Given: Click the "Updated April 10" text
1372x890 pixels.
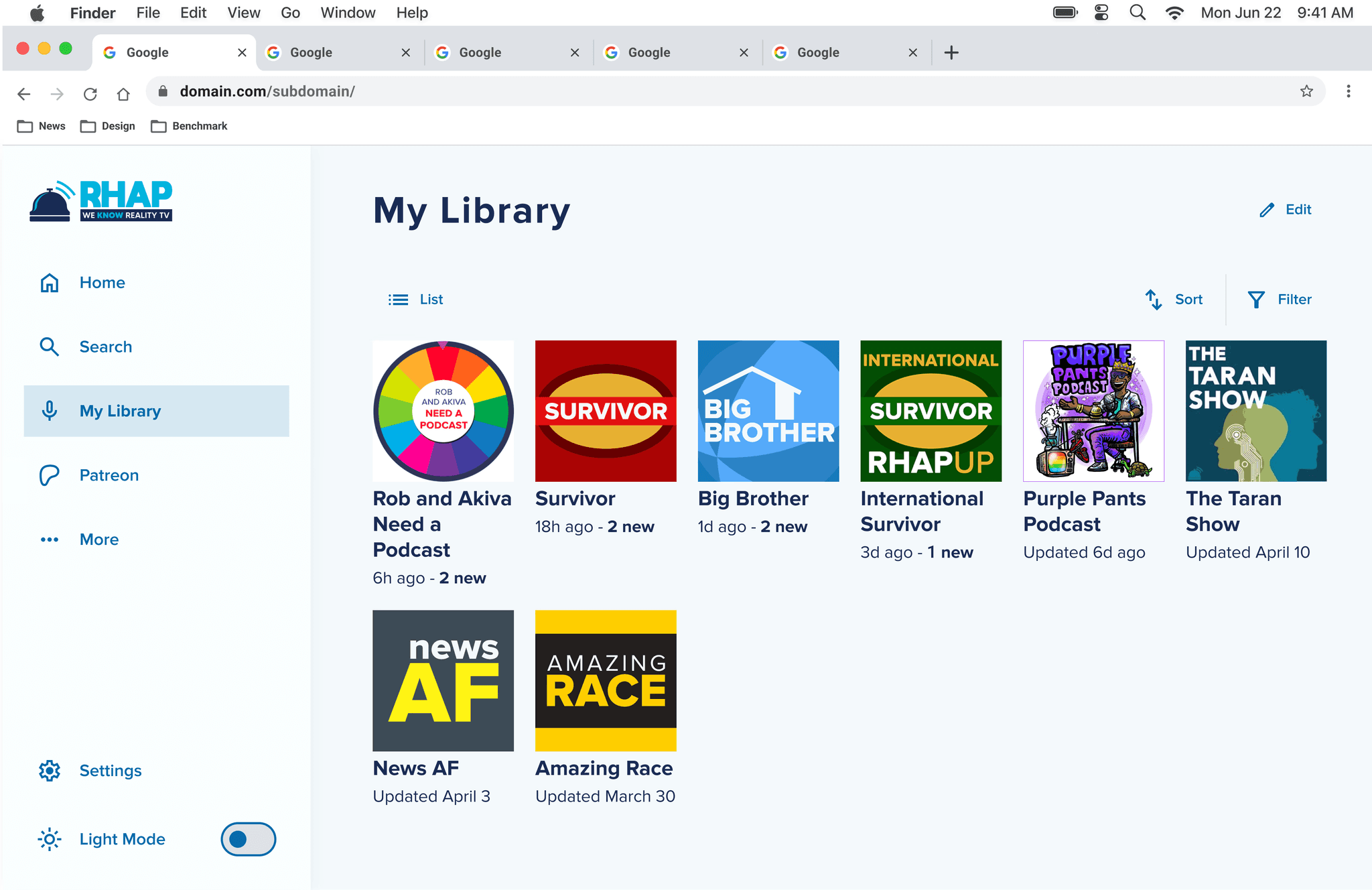Looking at the screenshot, I should tap(1248, 552).
